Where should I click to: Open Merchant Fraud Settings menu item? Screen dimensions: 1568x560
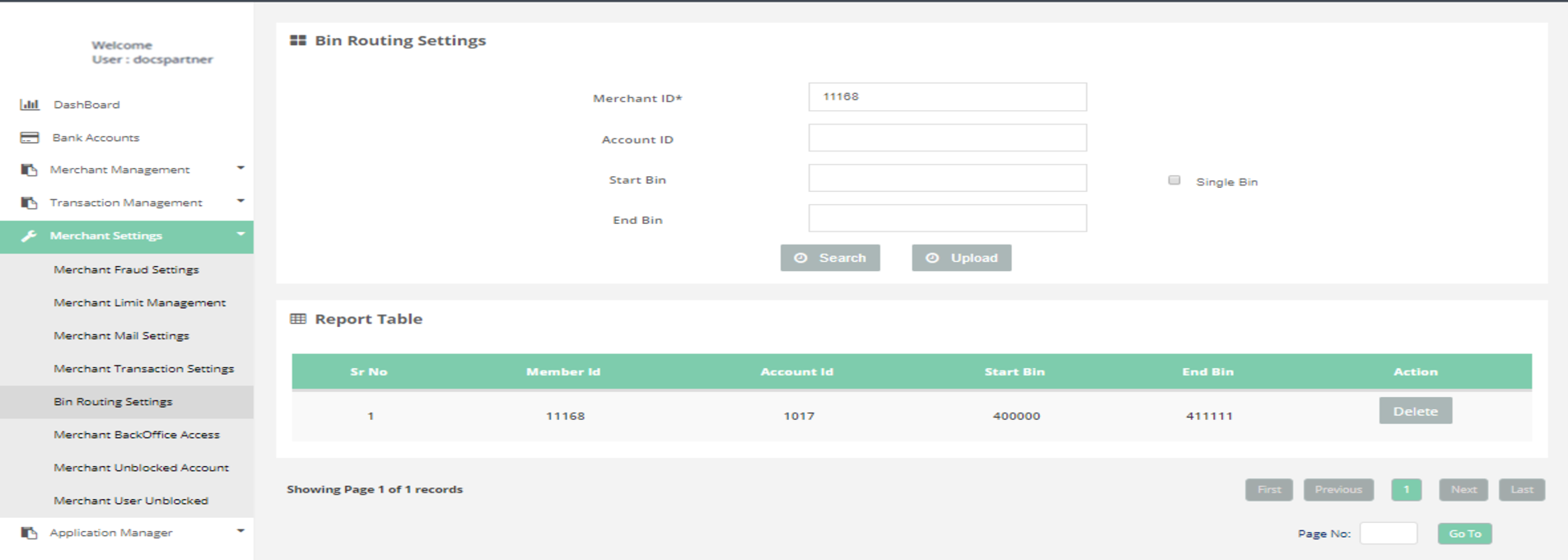click(x=126, y=269)
